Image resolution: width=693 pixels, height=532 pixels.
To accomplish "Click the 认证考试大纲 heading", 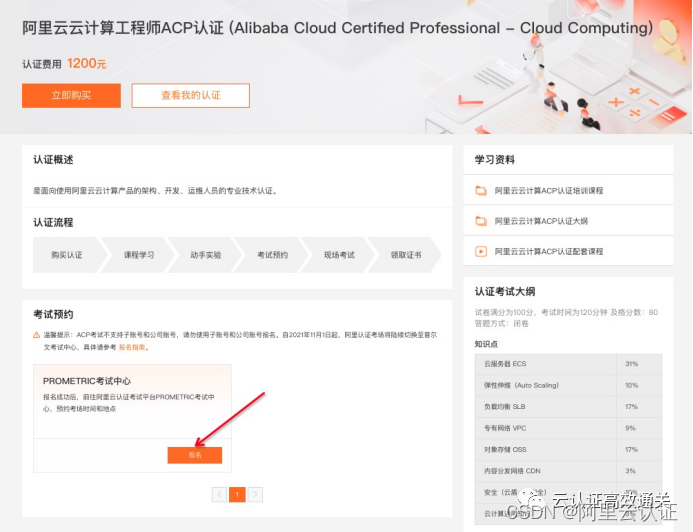I will click(x=505, y=292).
